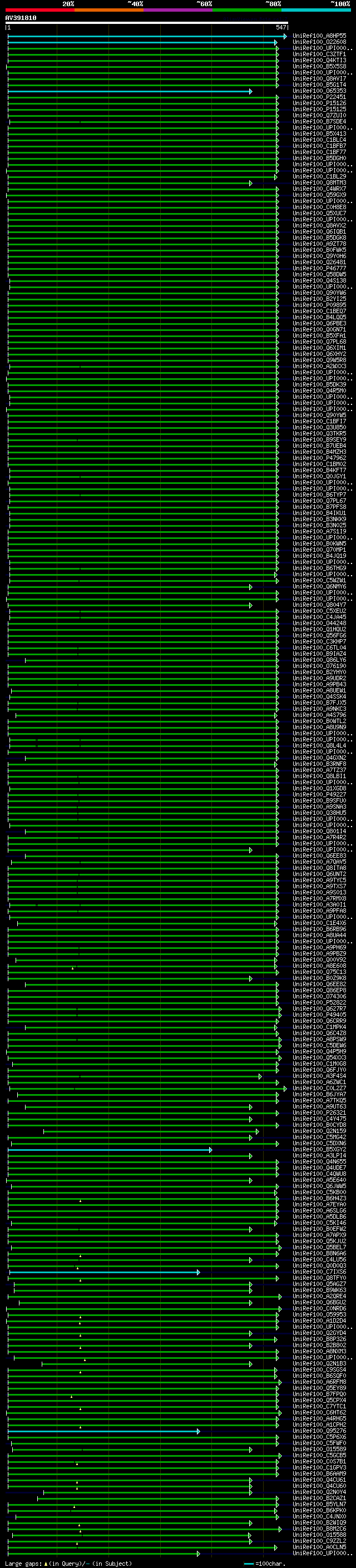
Task: Click the yellow large-gap triangle in the legend
Action: 46,1564
